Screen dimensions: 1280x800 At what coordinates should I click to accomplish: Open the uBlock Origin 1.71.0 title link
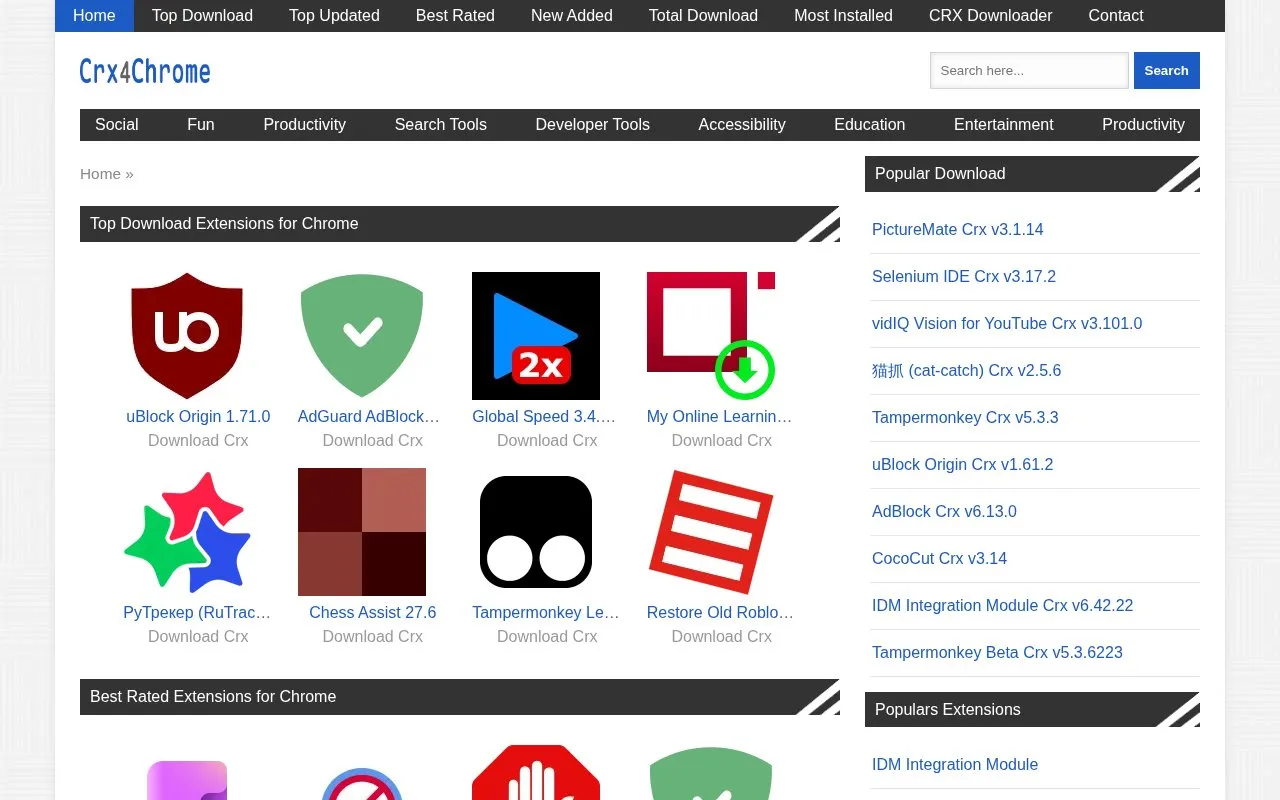[x=198, y=417]
